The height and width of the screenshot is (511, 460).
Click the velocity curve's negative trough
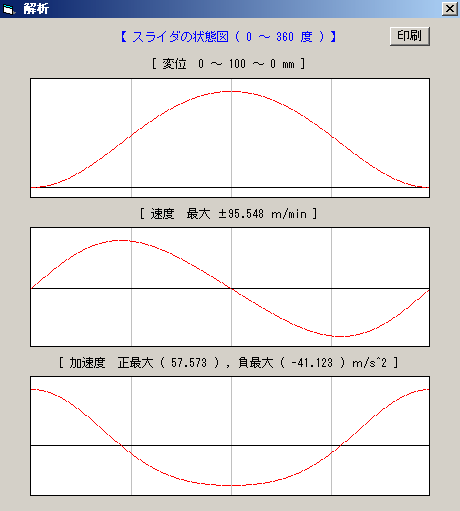339,336
